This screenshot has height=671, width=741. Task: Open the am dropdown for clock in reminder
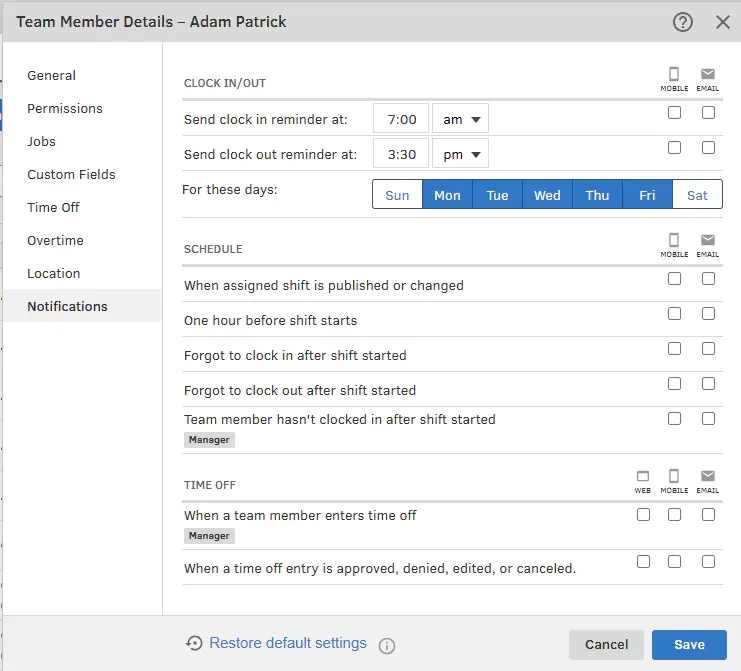pos(460,119)
